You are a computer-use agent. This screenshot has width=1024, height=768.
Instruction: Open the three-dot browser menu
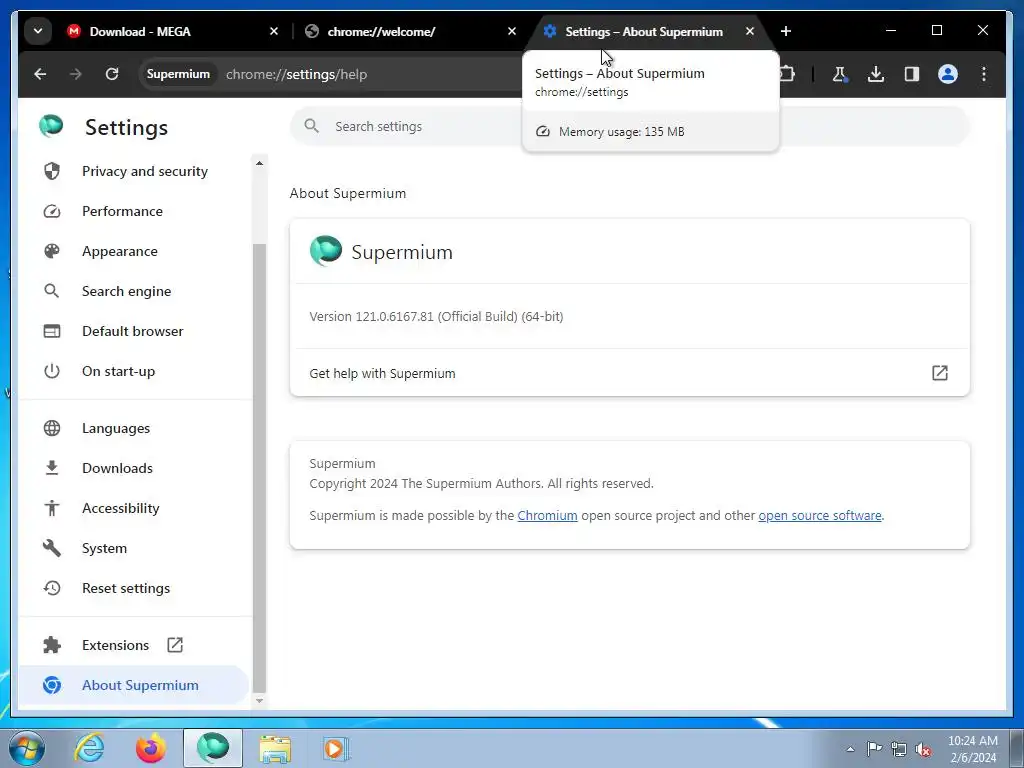coord(984,74)
